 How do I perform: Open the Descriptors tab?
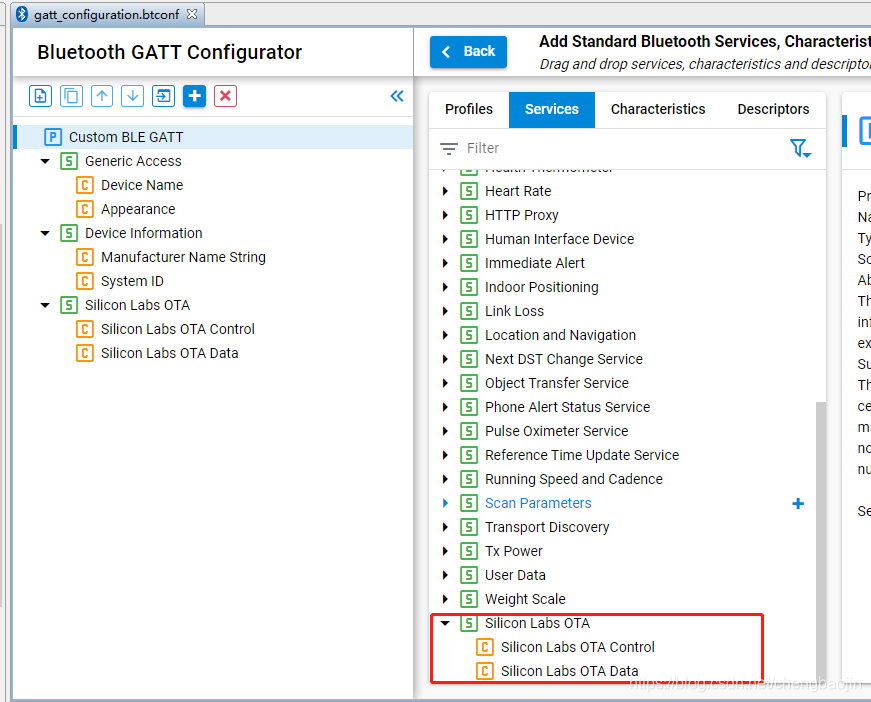click(773, 109)
